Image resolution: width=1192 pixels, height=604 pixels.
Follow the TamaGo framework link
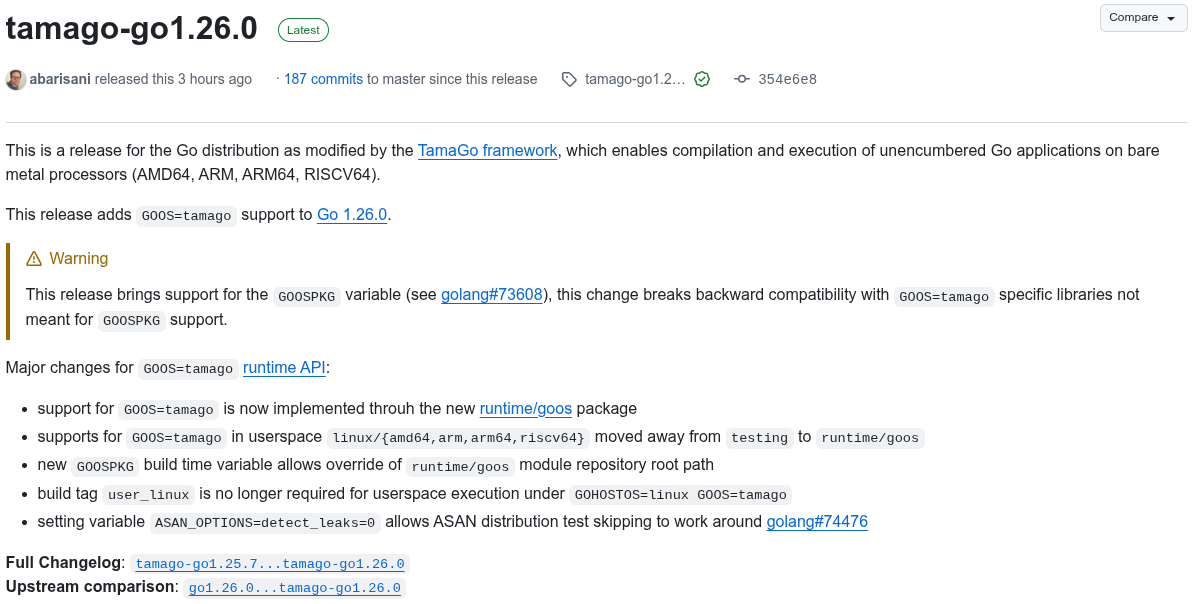[487, 151]
